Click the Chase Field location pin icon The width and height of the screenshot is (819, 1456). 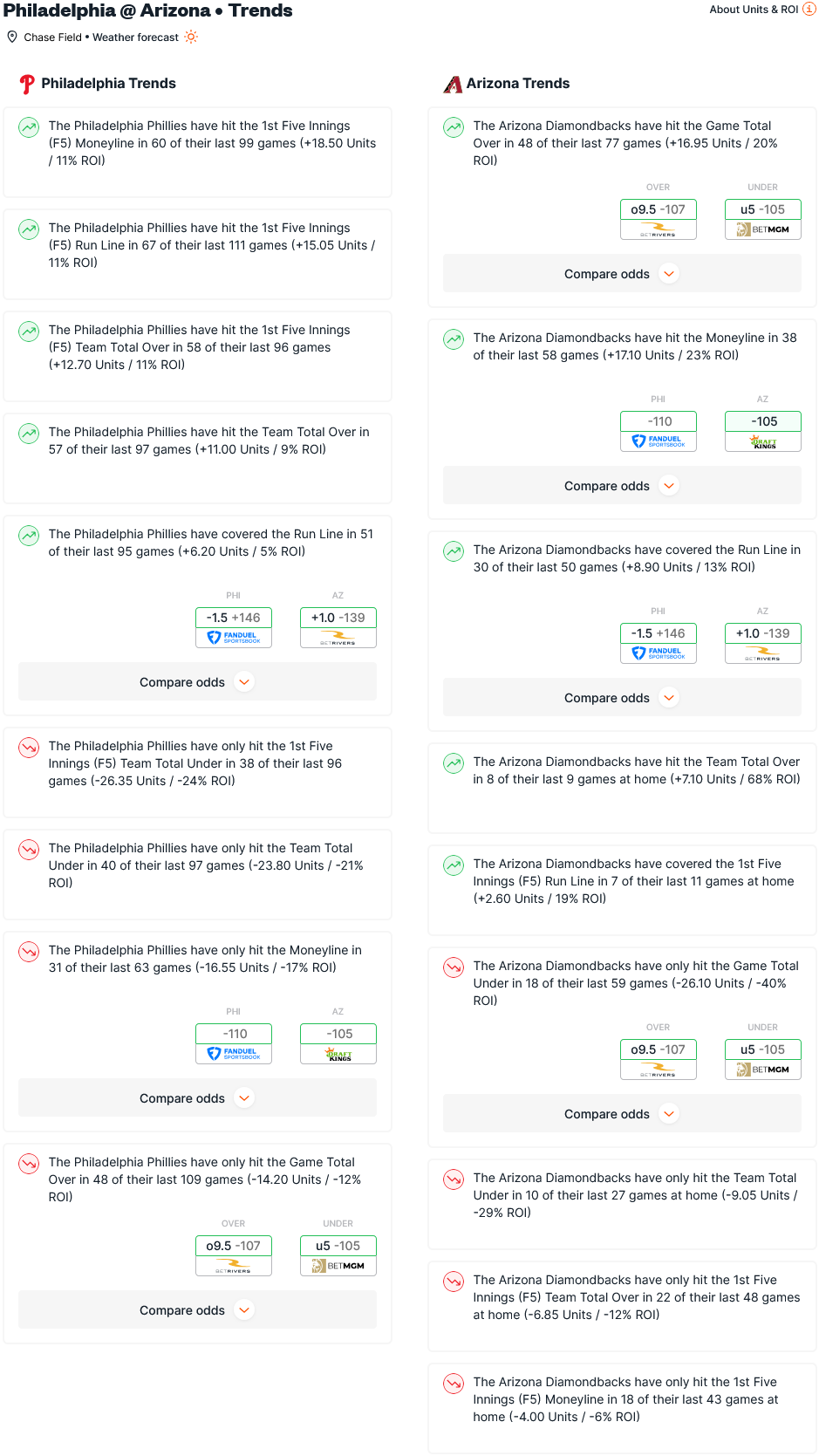point(12,37)
